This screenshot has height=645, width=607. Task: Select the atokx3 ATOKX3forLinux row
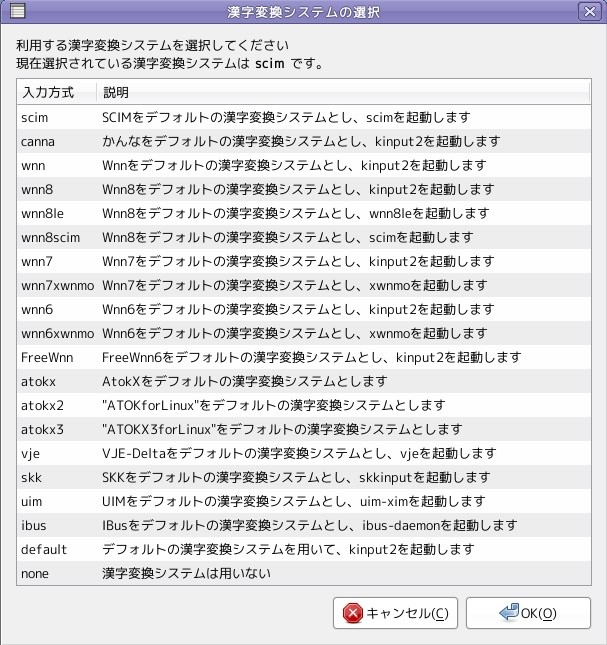point(304,429)
